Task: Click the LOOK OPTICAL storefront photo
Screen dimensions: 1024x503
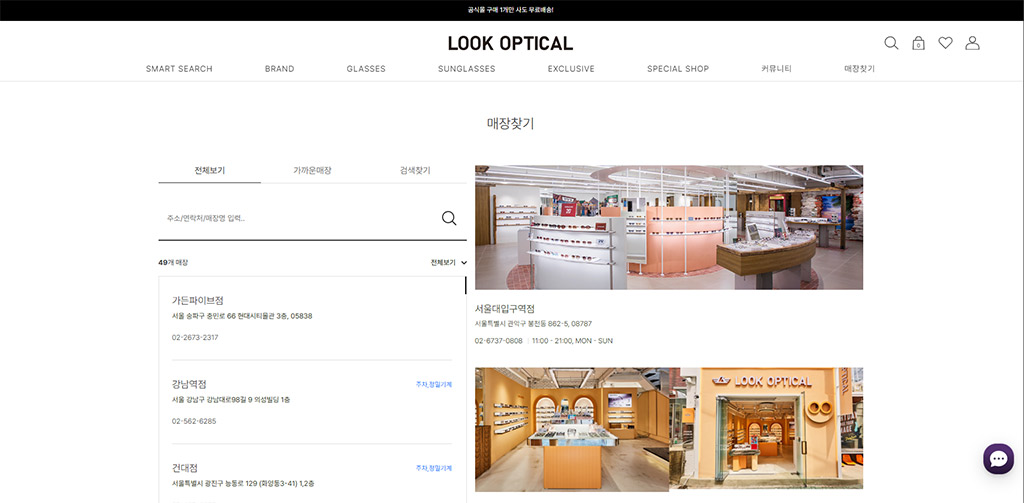Action: pyautogui.click(x=766, y=428)
